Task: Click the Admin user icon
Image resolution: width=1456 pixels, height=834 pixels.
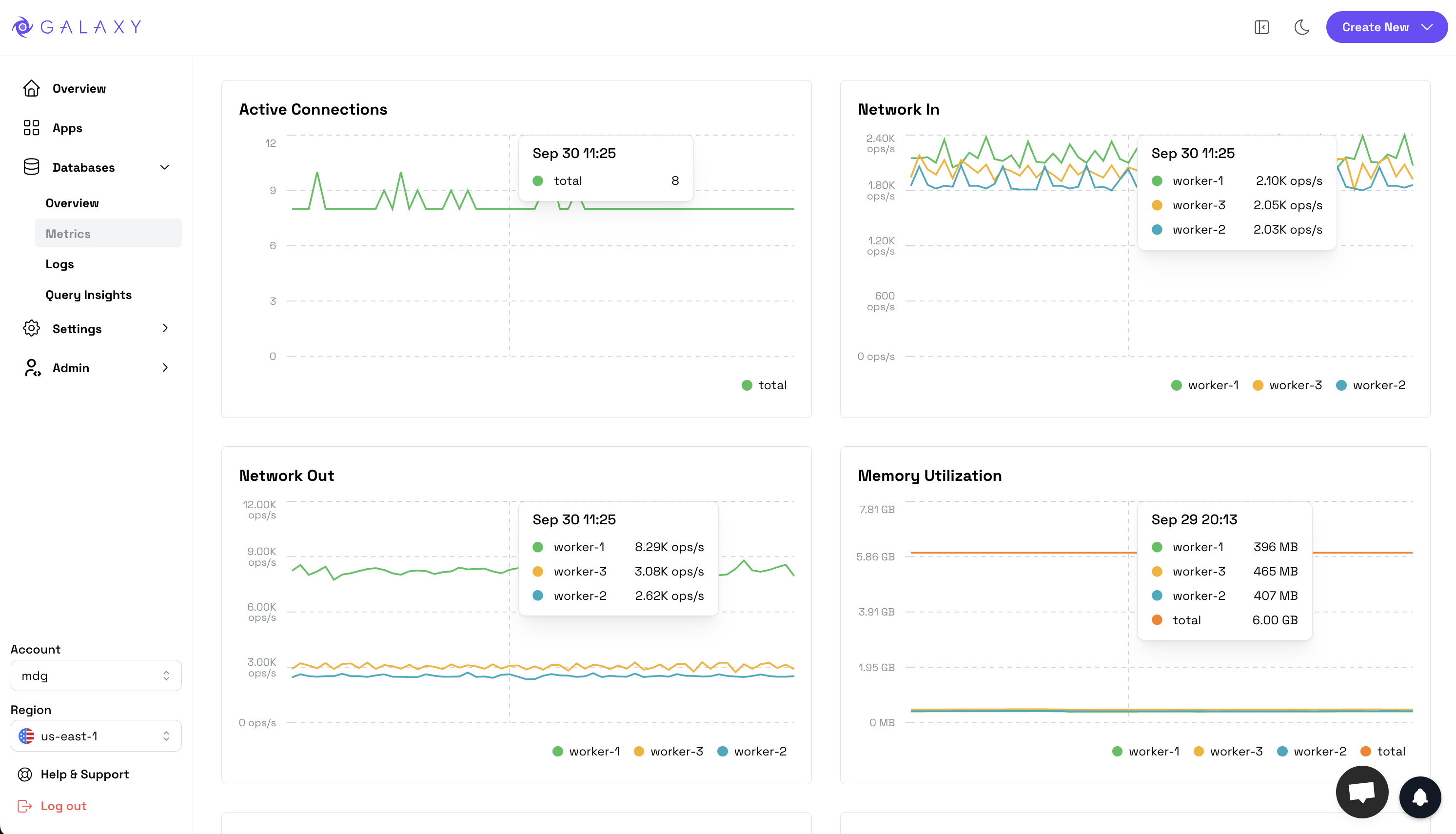Action: (x=32, y=368)
